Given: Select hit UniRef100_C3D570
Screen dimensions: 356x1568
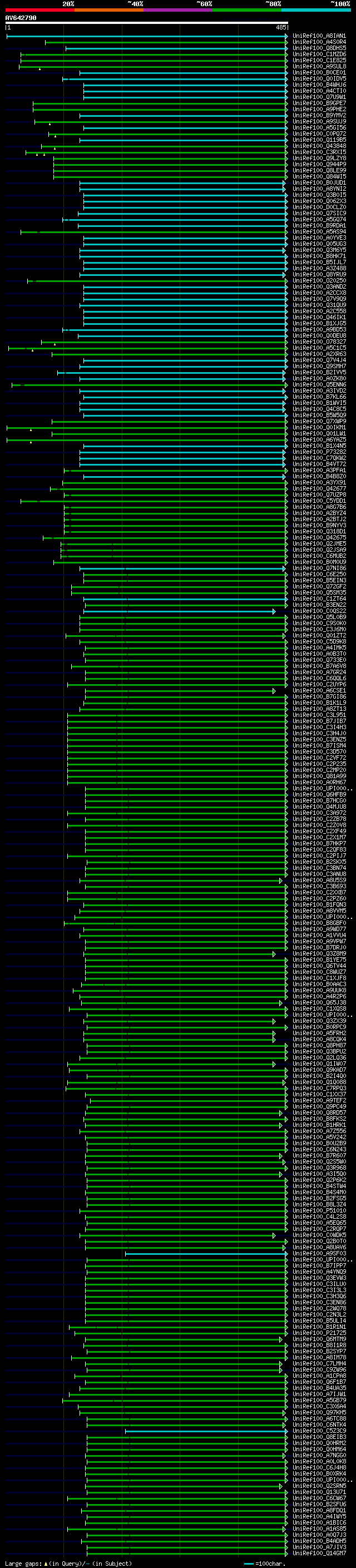Looking at the screenshot, I should point(319,752).
